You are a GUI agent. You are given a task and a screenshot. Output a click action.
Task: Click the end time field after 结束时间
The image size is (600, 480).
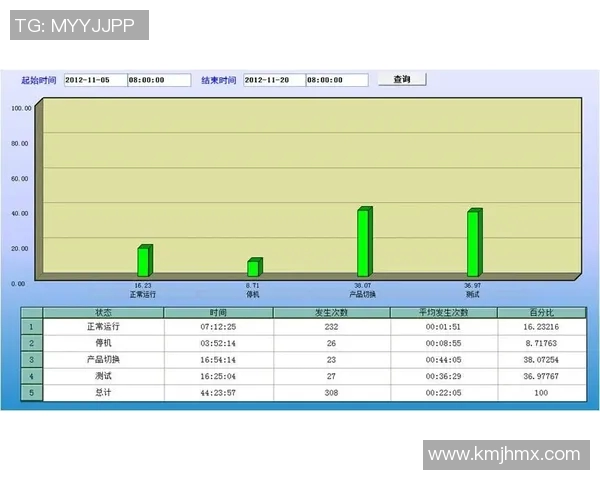336,80
